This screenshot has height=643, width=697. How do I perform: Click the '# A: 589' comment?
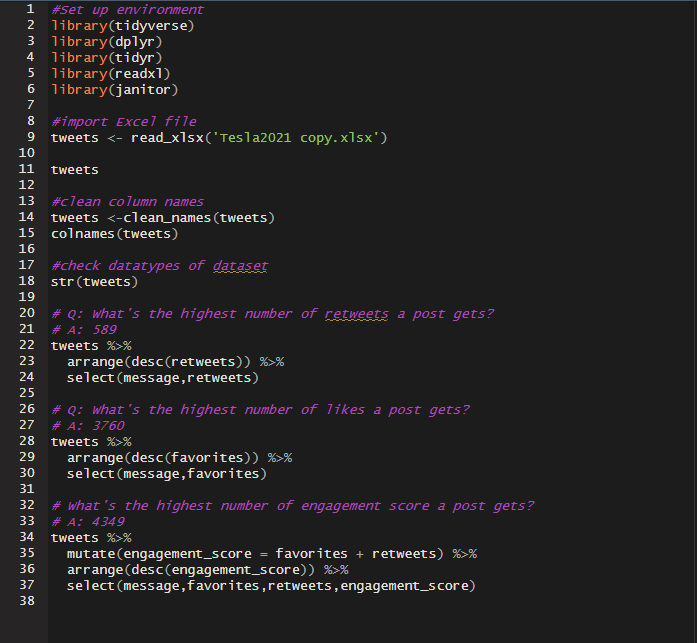(84, 330)
